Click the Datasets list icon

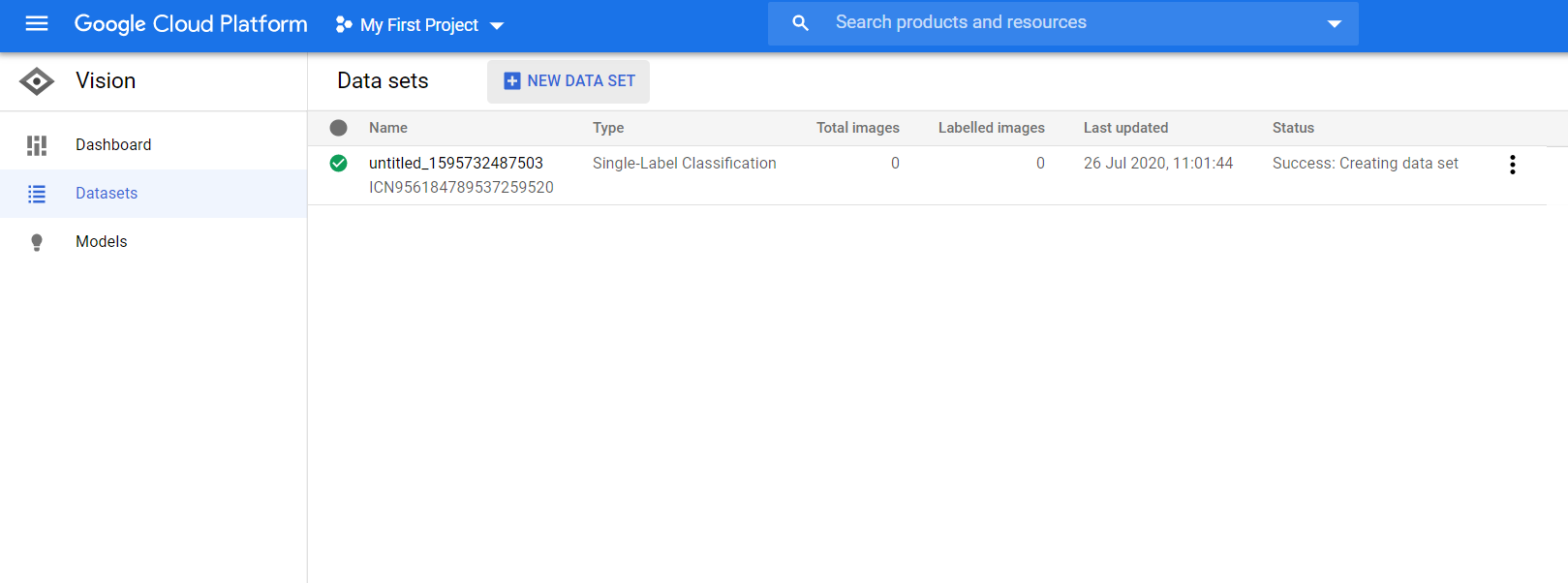(x=37, y=194)
